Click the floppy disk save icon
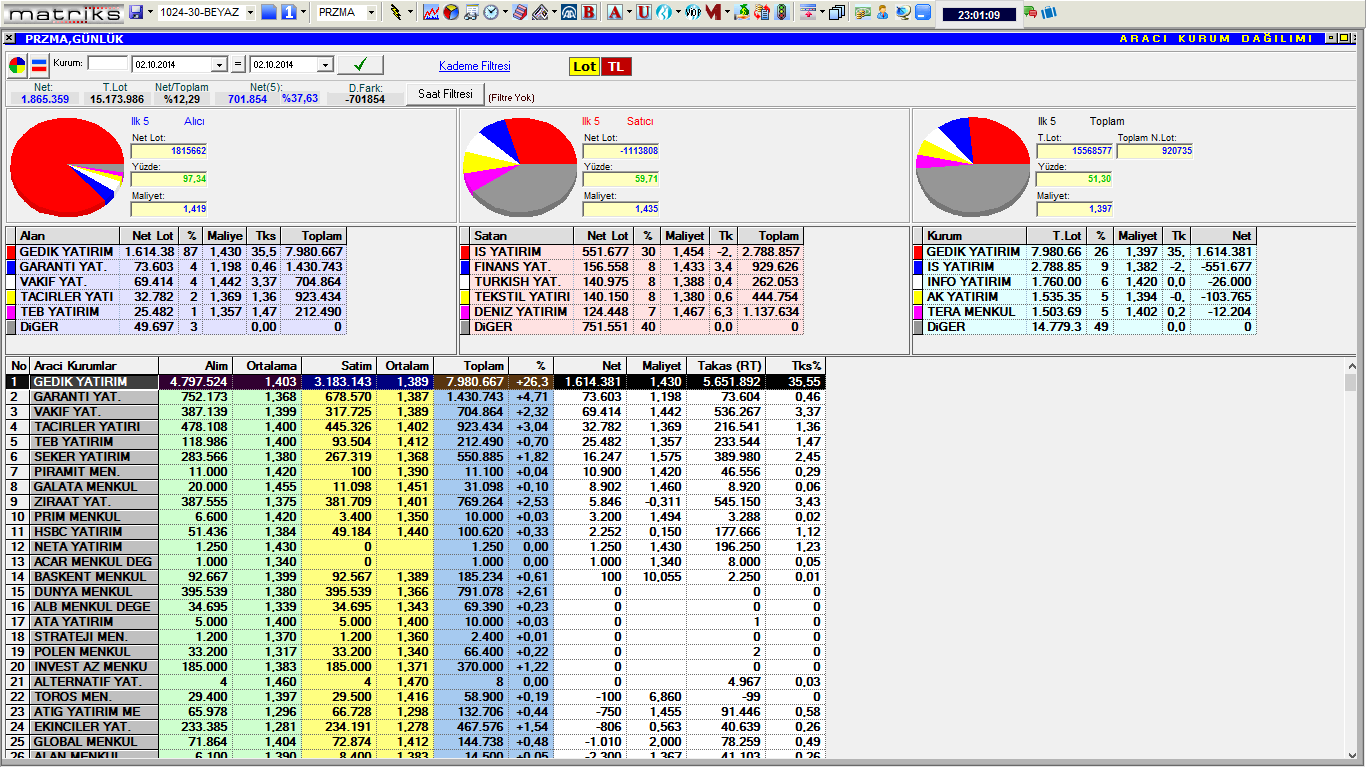 pyautogui.click(x=136, y=13)
